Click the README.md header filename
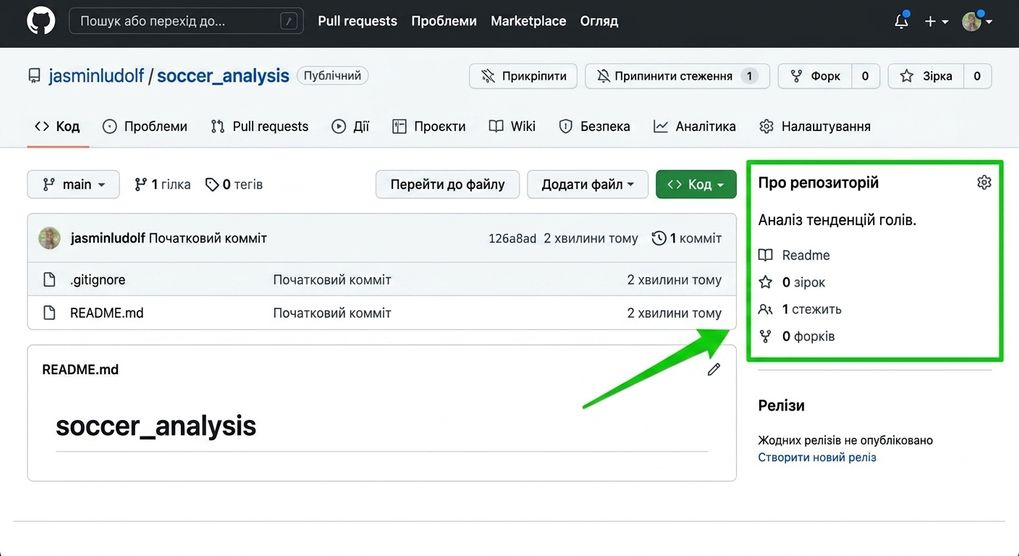 click(81, 370)
